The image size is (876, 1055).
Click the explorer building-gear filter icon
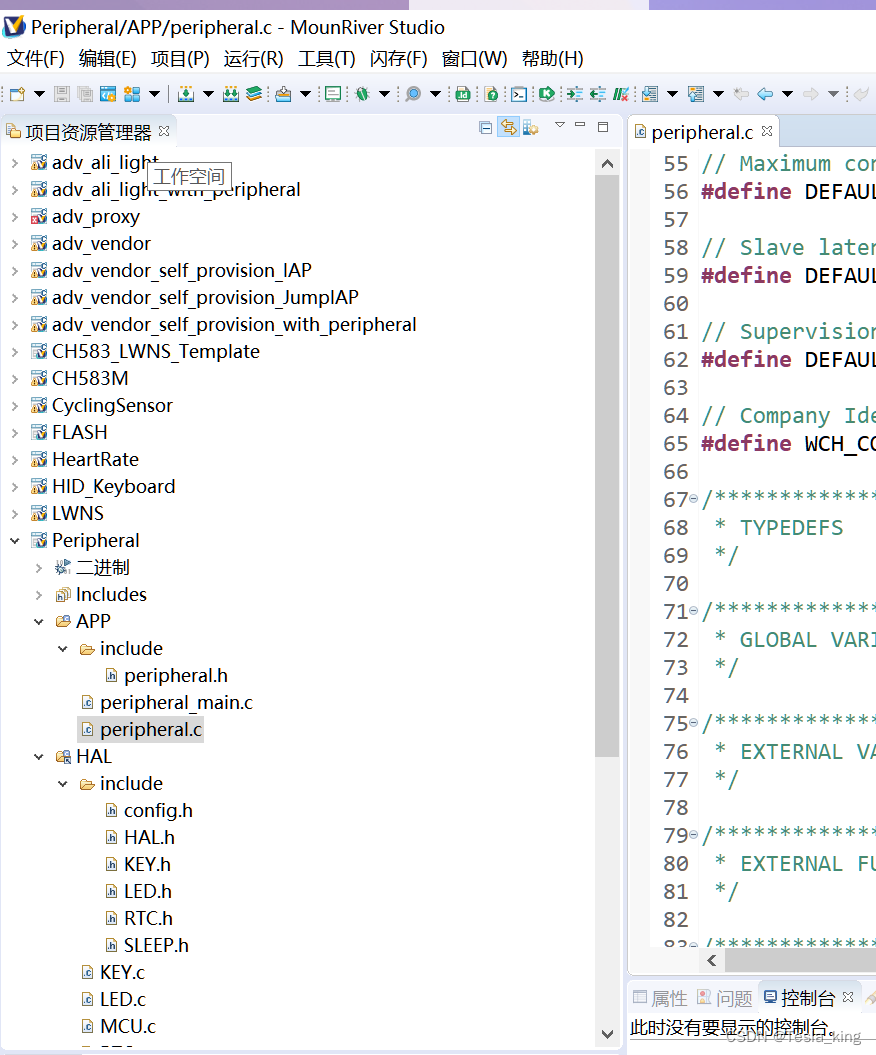(531, 127)
